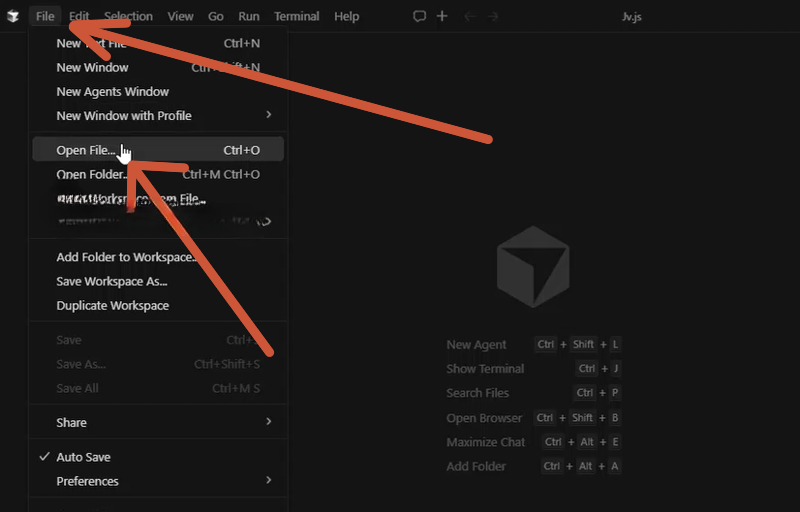Click the disabled Save entry

(158, 340)
